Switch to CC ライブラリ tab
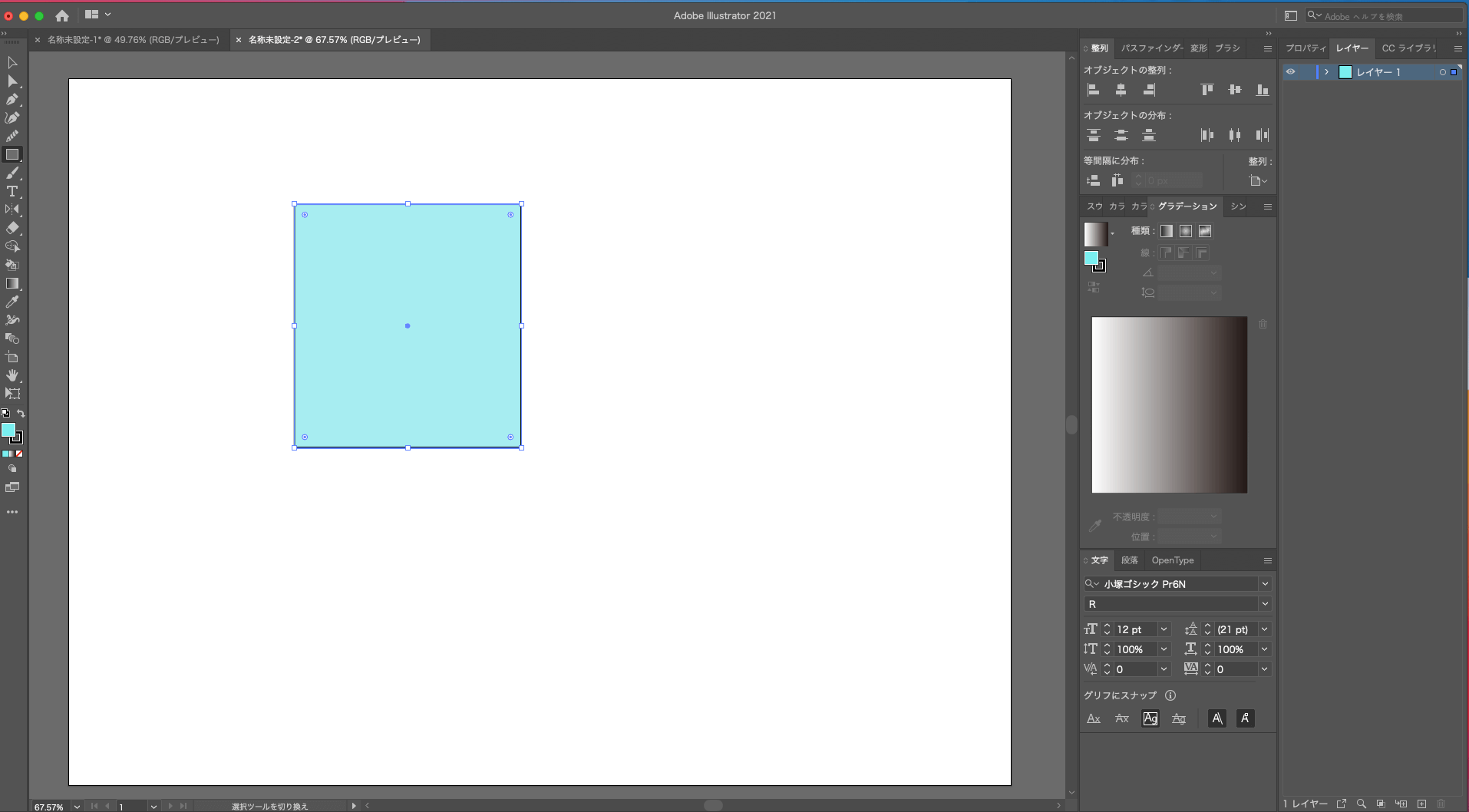Viewport: 1469px width, 812px height. point(1408,48)
